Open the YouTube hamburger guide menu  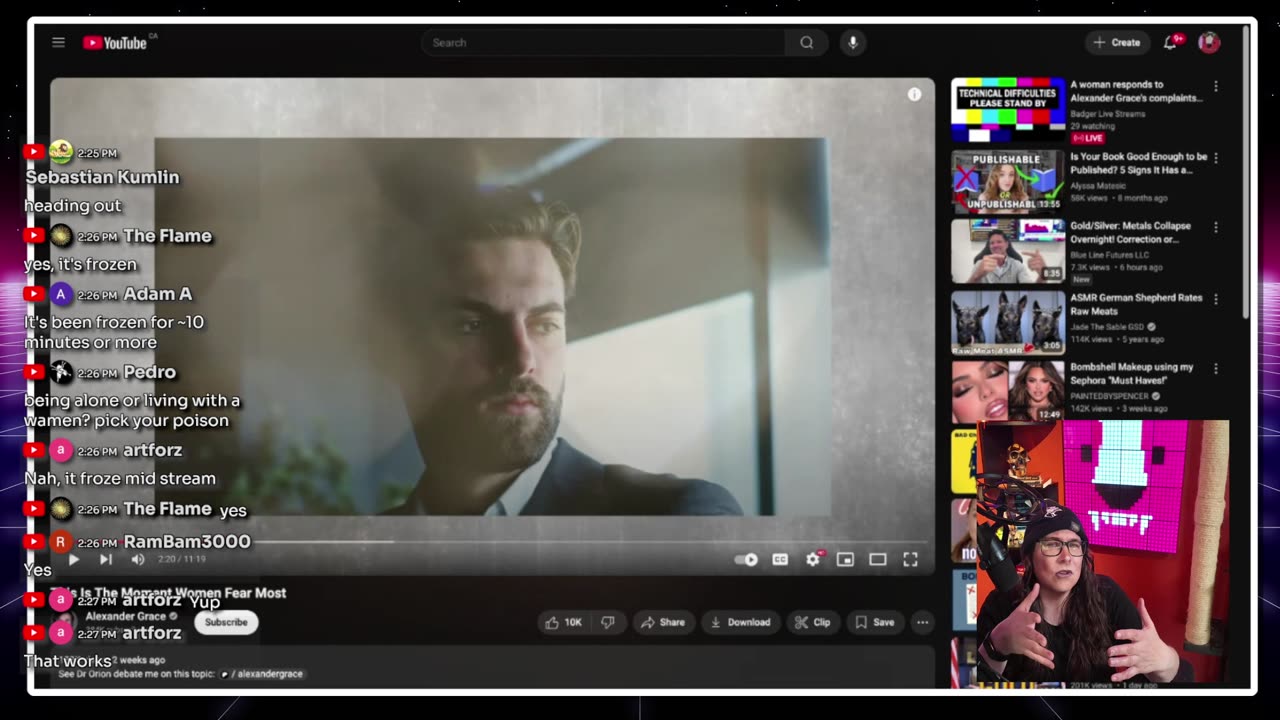[58, 42]
